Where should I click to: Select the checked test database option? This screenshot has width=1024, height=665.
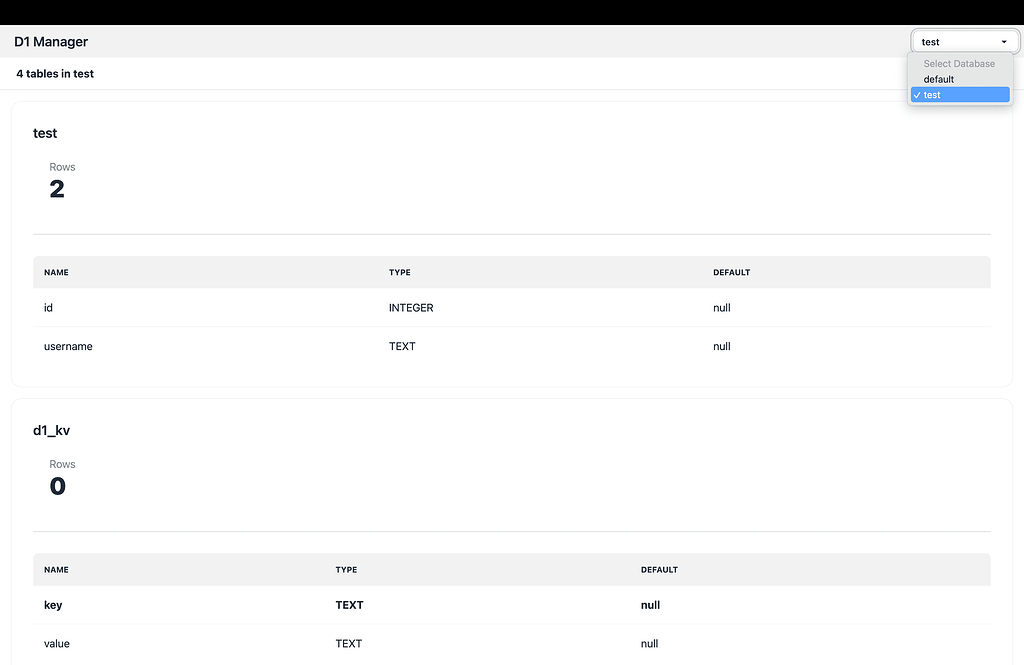pyautogui.click(x=960, y=95)
